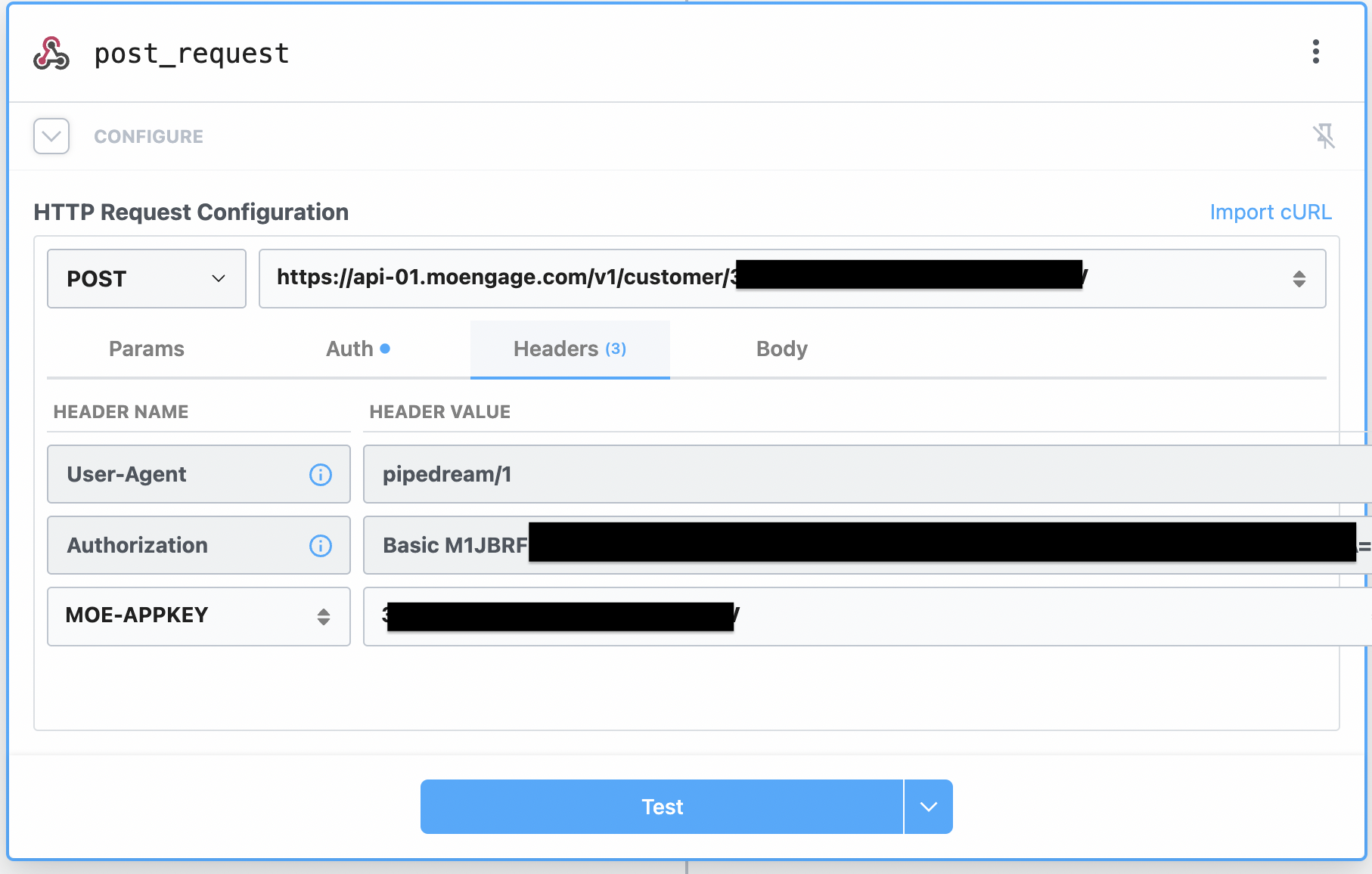1372x874 pixels.
Task: Click the post_request step title
Action: [x=191, y=54]
